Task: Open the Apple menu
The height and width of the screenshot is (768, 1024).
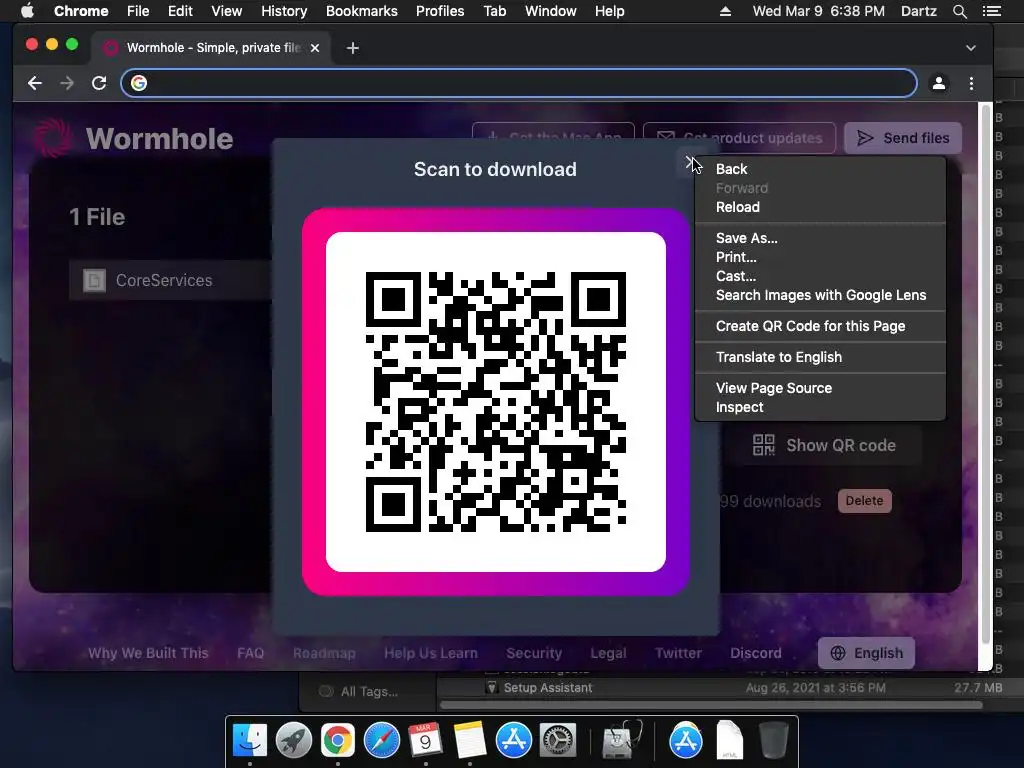Action: [x=27, y=11]
